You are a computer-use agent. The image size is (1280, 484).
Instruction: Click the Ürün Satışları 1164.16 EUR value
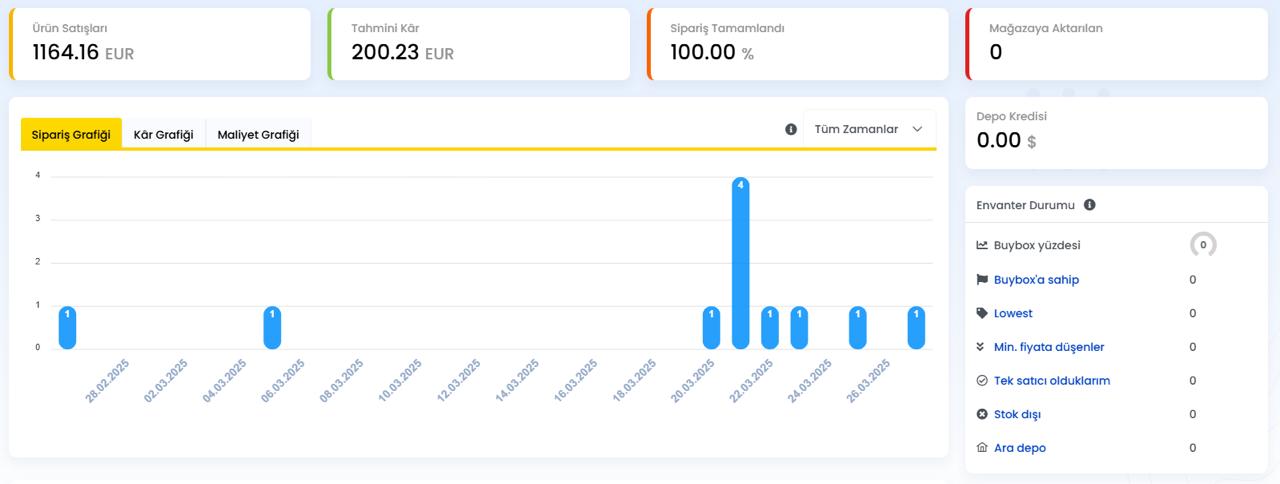click(x=83, y=53)
